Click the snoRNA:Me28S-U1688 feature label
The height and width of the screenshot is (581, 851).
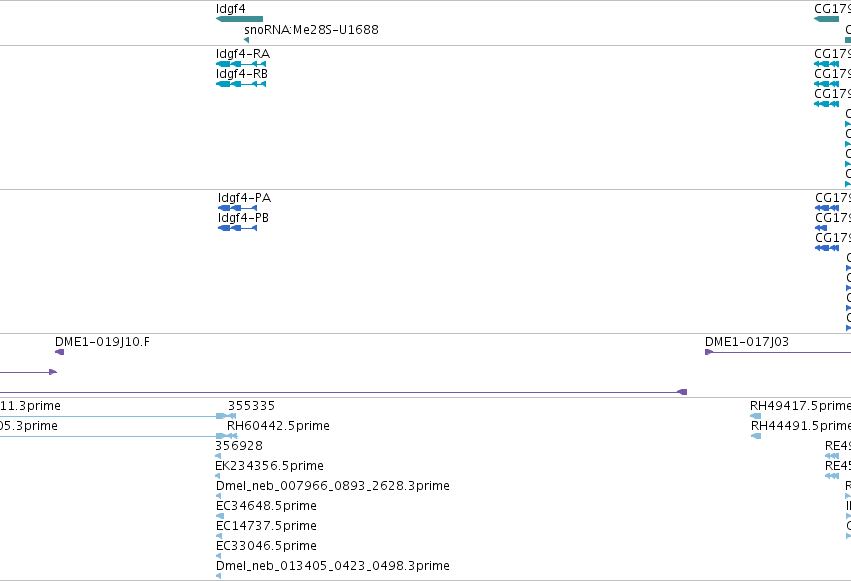click(312, 29)
